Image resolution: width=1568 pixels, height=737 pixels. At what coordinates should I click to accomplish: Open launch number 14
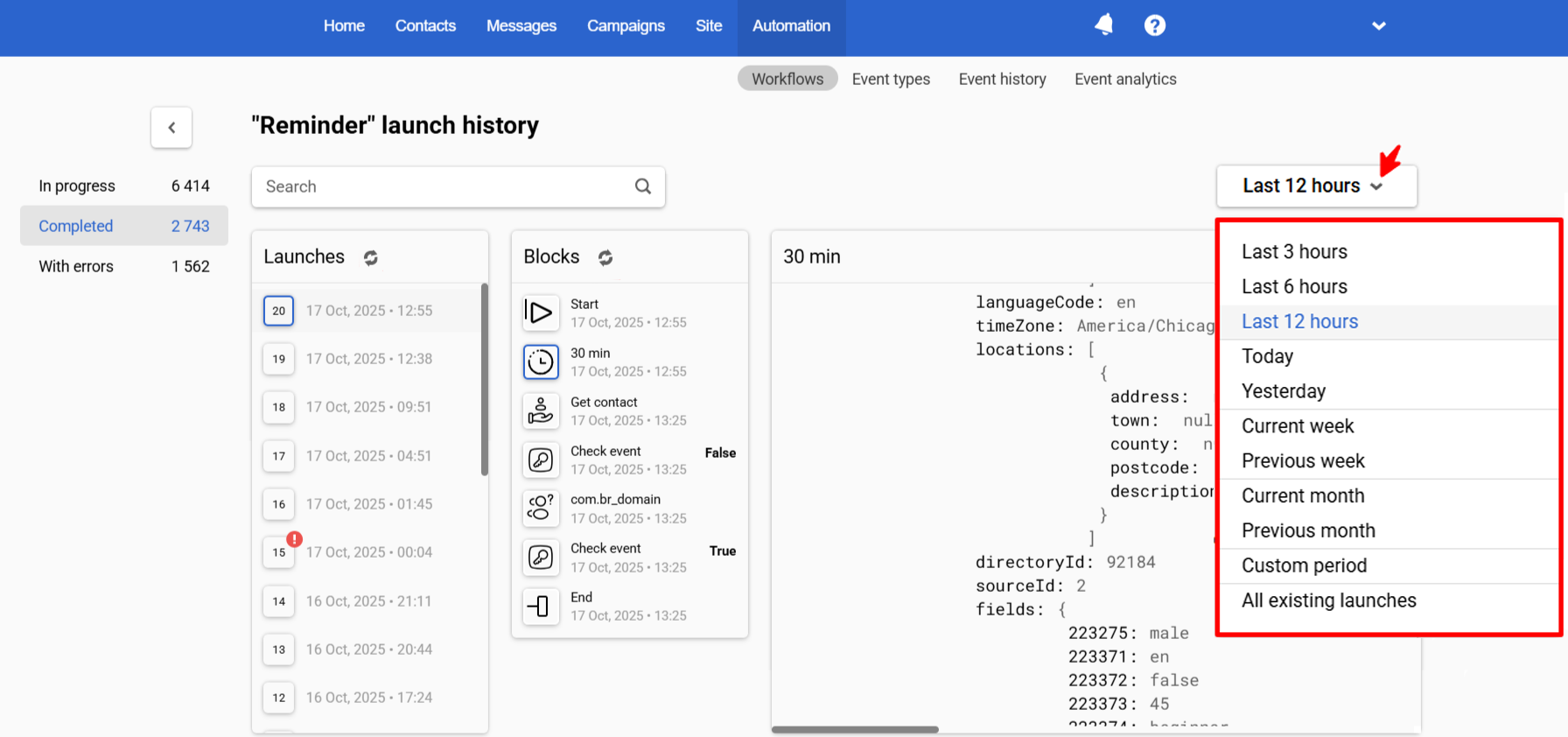tap(278, 601)
